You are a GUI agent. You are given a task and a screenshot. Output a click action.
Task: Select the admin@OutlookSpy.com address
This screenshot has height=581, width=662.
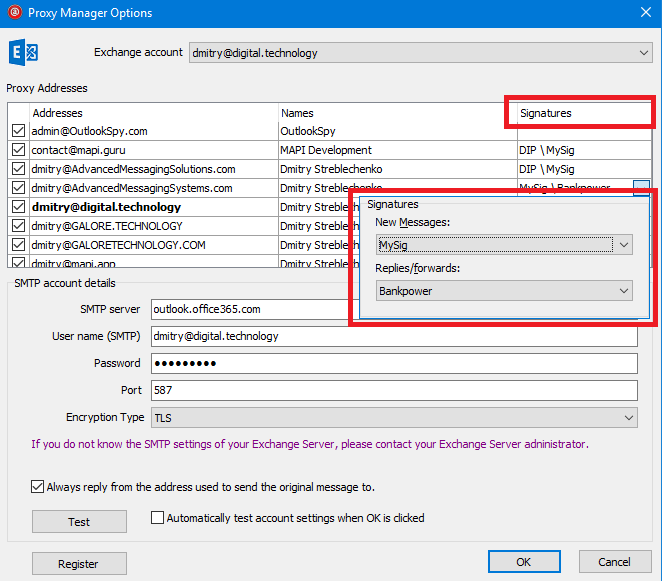coord(90,131)
